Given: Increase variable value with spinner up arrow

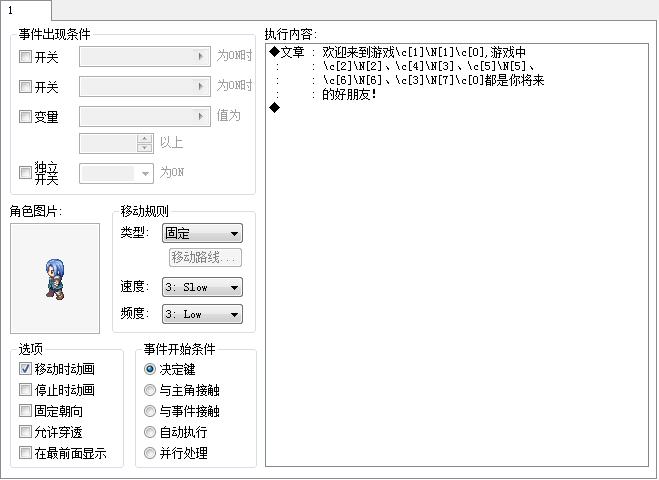Looking at the screenshot, I should point(145,139).
